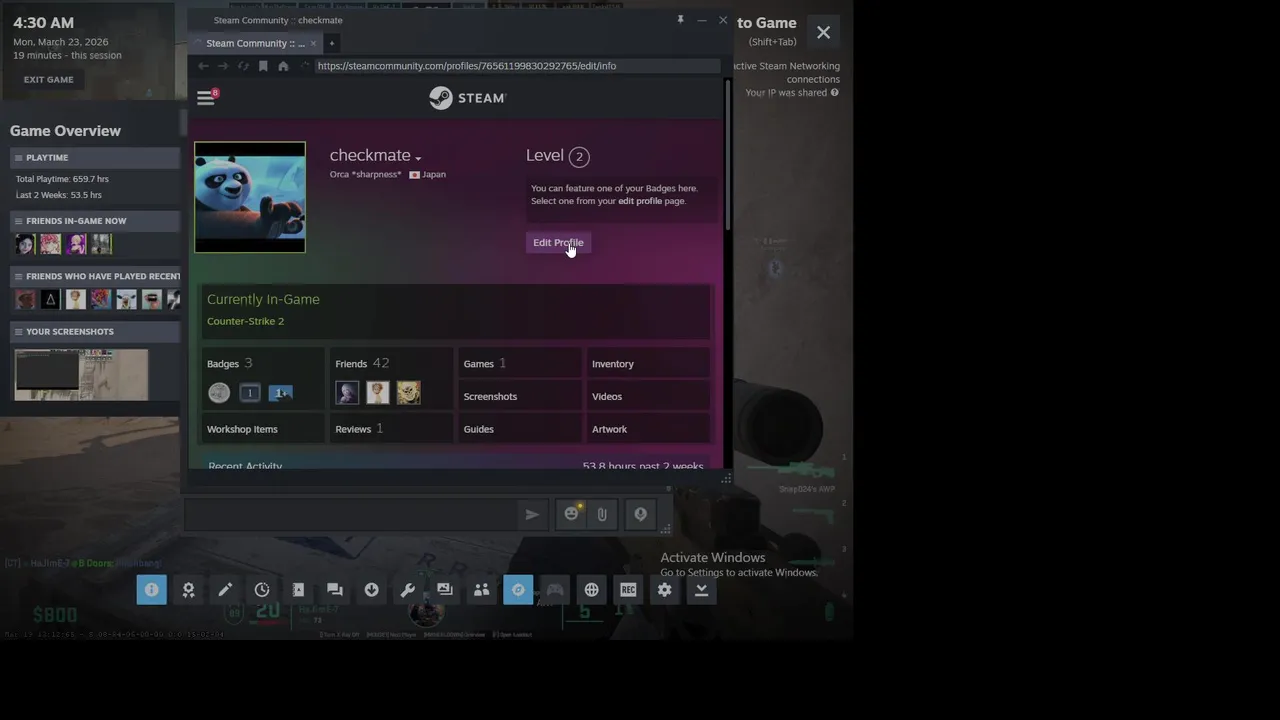Open the Steam hamburger menu with notification badge
This screenshot has width=1280, height=720.
(x=207, y=97)
